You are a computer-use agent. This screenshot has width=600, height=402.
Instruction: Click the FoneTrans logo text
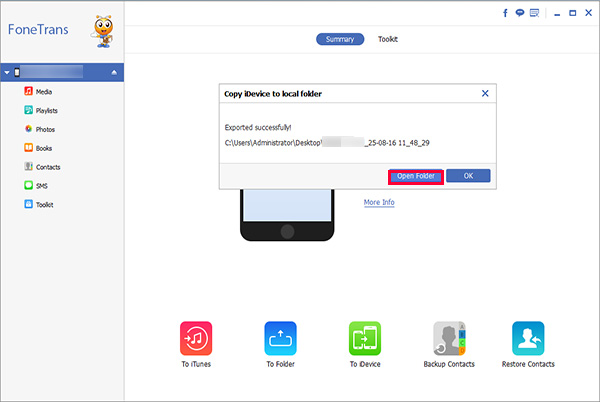tap(38, 29)
